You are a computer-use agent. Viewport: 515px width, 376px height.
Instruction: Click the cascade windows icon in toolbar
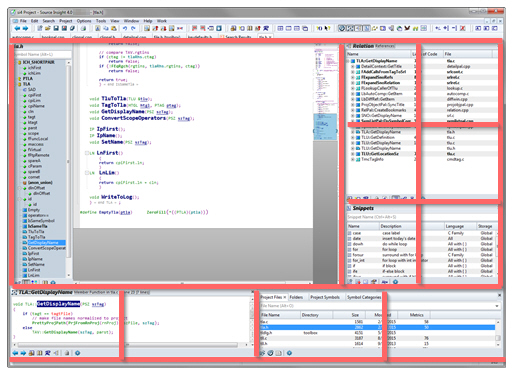pyautogui.click(x=305, y=29)
